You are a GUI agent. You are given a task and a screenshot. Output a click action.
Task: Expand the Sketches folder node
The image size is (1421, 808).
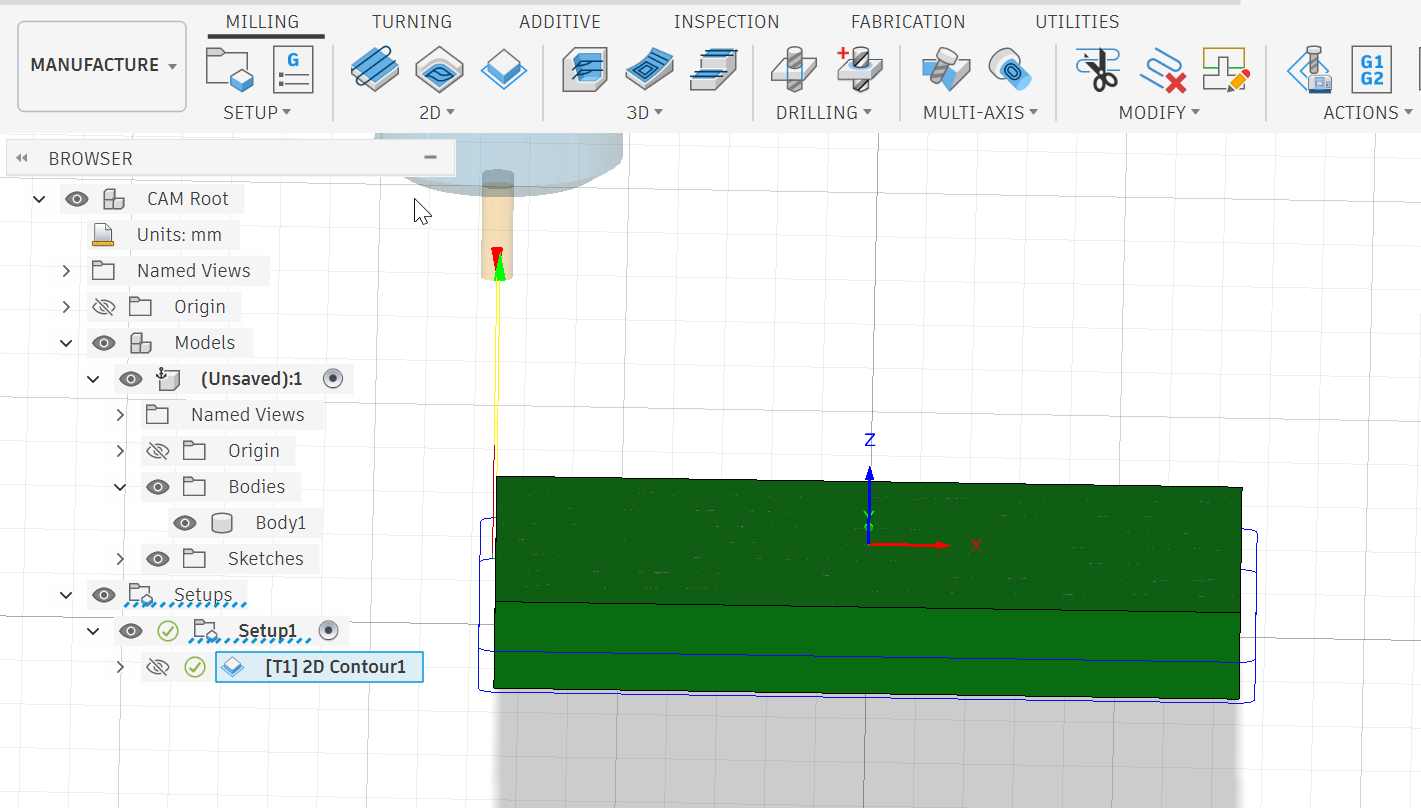pyautogui.click(x=120, y=559)
